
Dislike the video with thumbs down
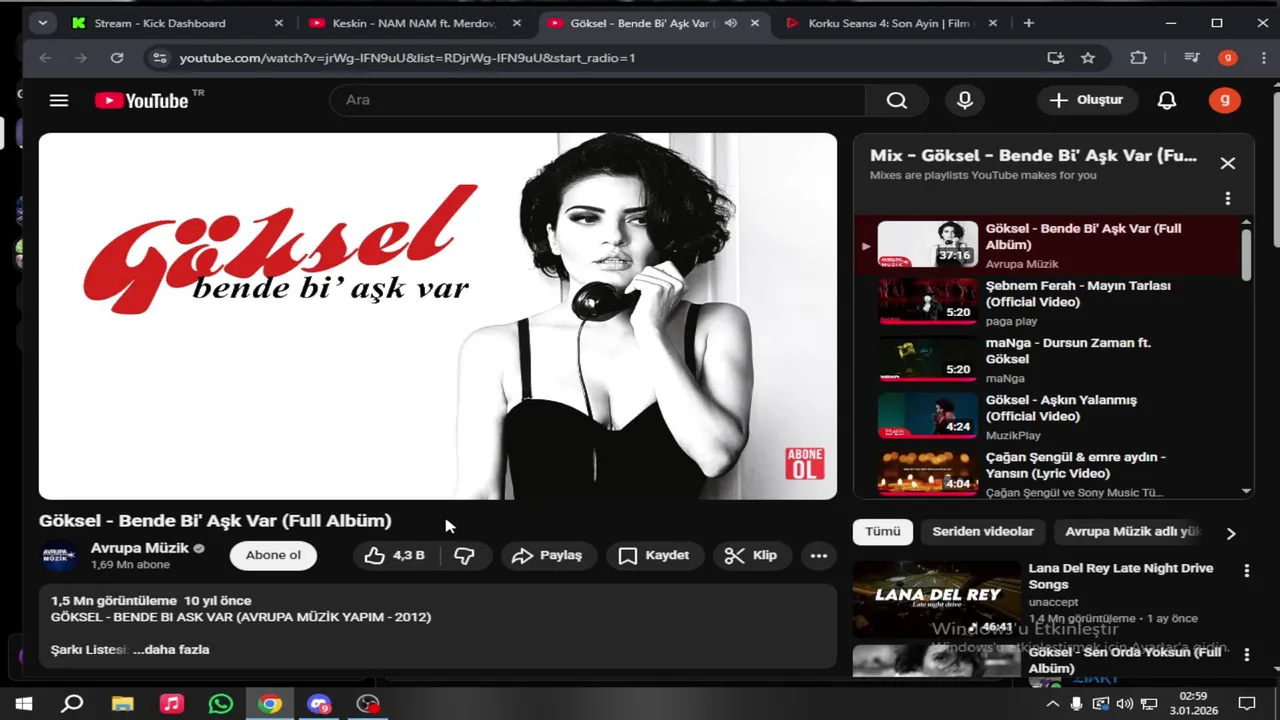point(465,556)
